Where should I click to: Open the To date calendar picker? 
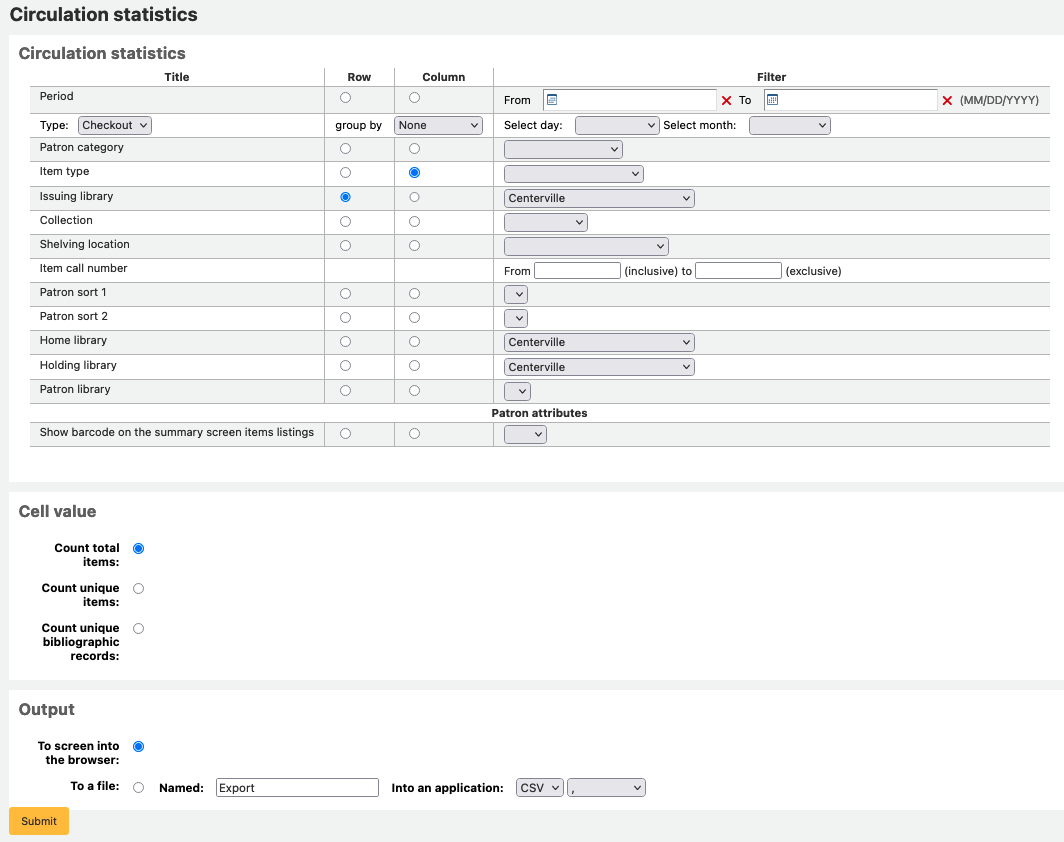pos(771,100)
